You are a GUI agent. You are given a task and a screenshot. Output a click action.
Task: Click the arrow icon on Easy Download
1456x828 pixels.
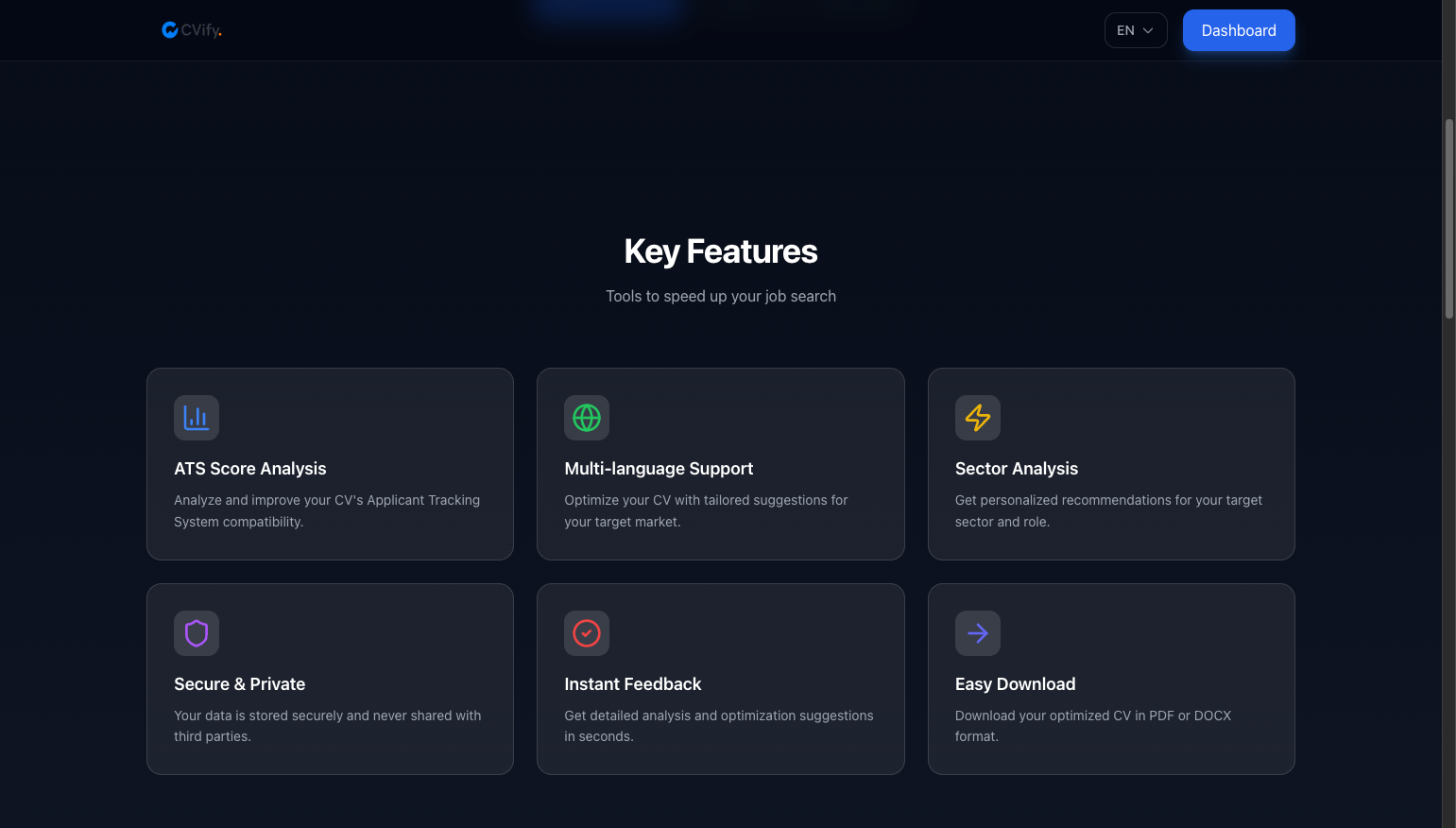[977, 632]
